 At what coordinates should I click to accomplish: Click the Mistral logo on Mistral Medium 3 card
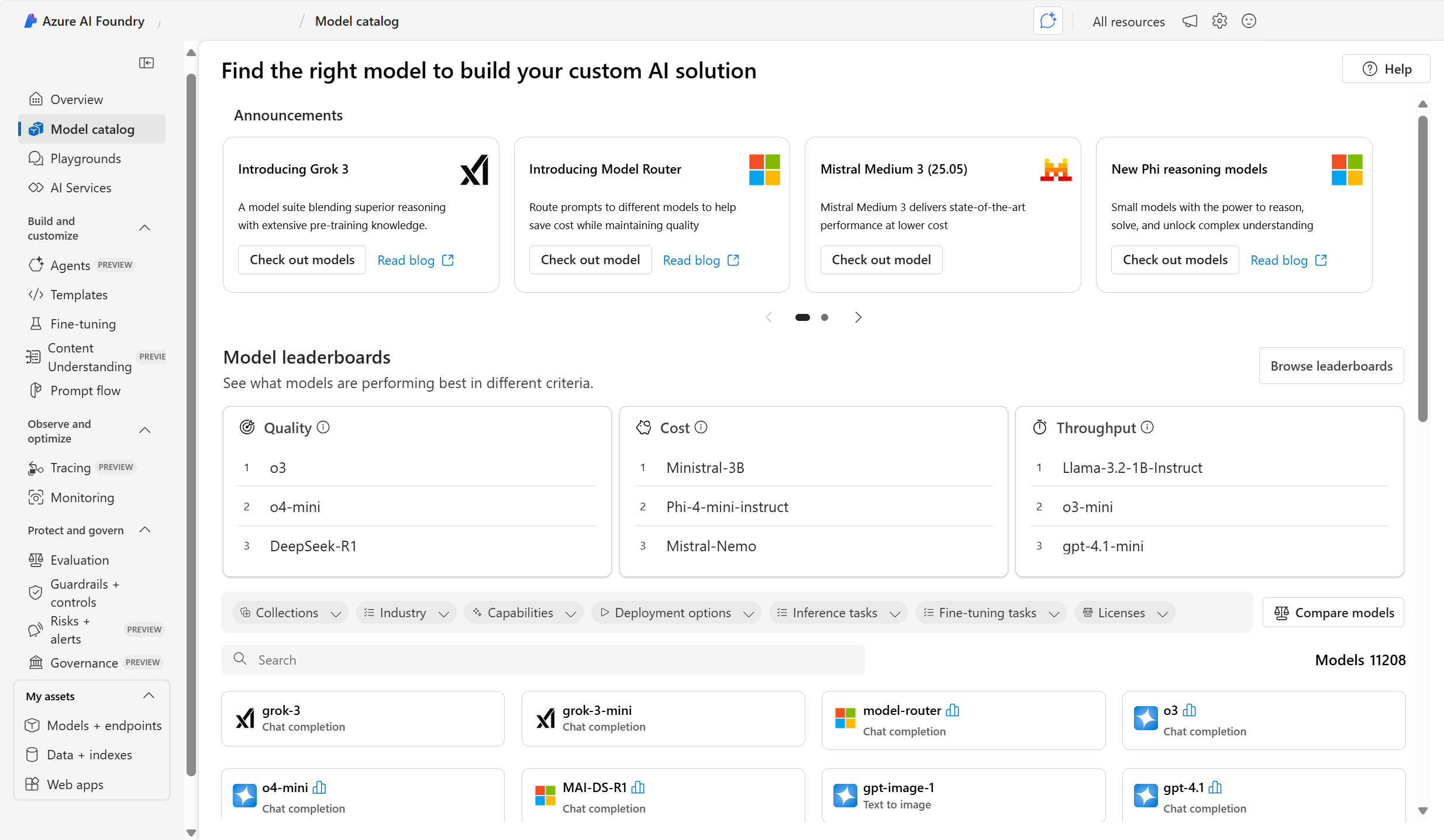1056,170
